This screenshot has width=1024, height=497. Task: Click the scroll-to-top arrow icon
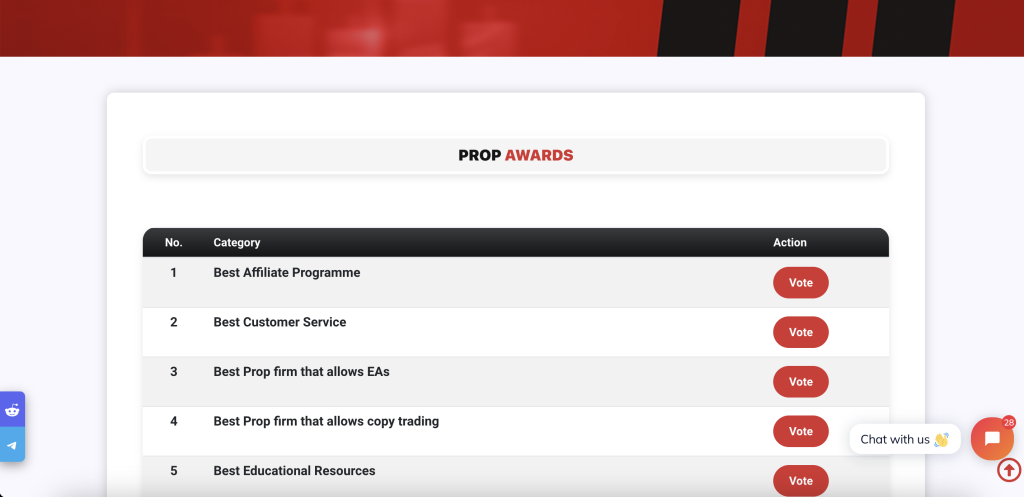click(x=1009, y=470)
